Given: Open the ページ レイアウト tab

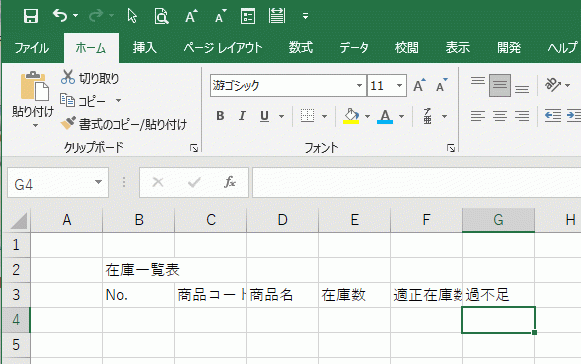Looking at the screenshot, I should [x=223, y=48].
